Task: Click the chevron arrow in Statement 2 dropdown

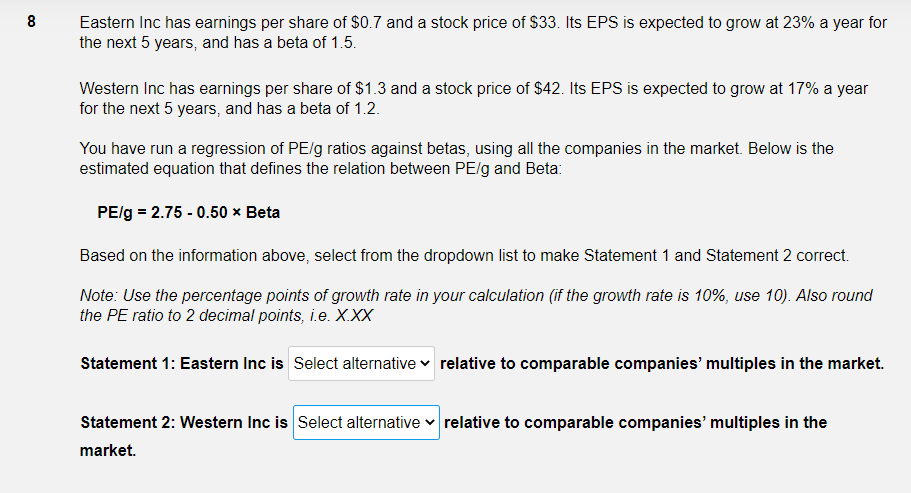Action: (x=429, y=423)
